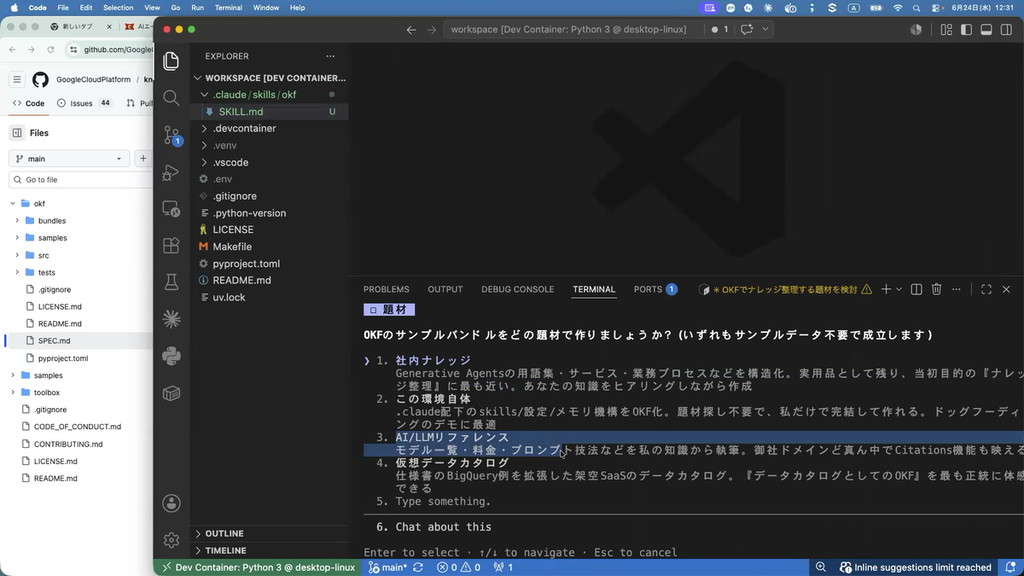The height and width of the screenshot is (576, 1024).
Task: Click the customize layout icon in title bar
Action: 946,29
